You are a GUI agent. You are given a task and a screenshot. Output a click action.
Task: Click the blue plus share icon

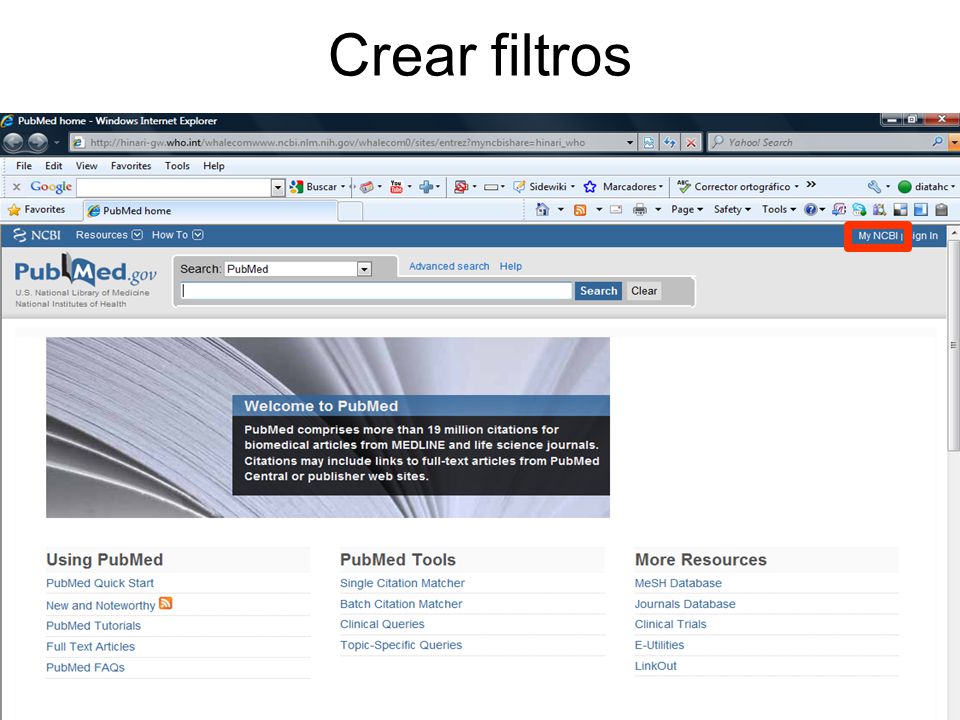pos(426,187)
